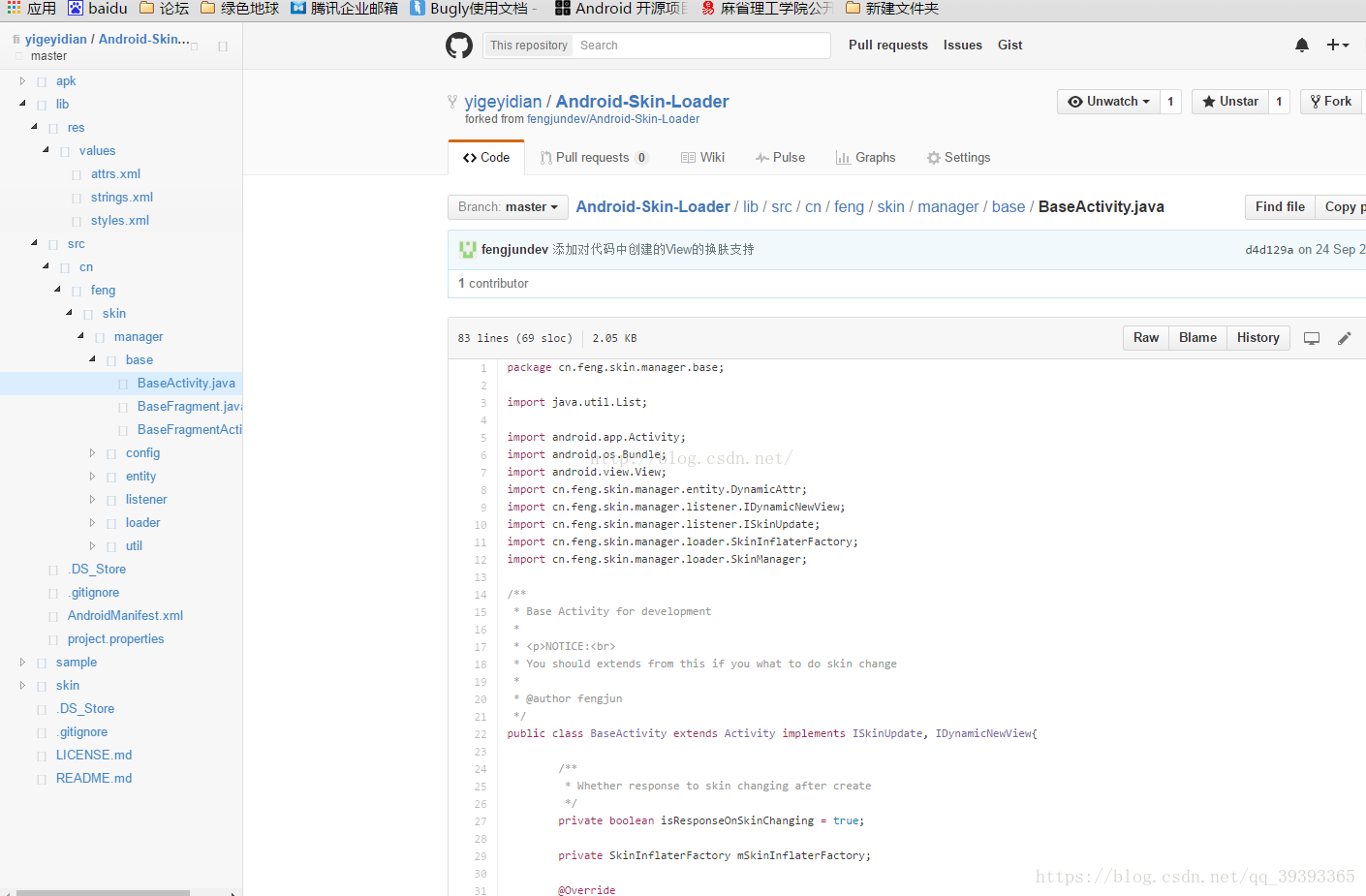Screen dimensions: 1366x896
Task: Click the manager breadcrumb link
Action: 948,207
